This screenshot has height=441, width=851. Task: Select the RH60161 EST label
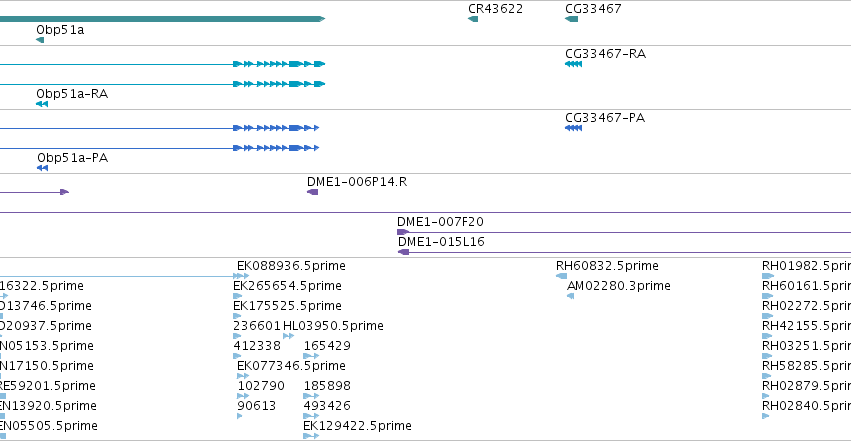pyautogui.click(x=806, y=286)
